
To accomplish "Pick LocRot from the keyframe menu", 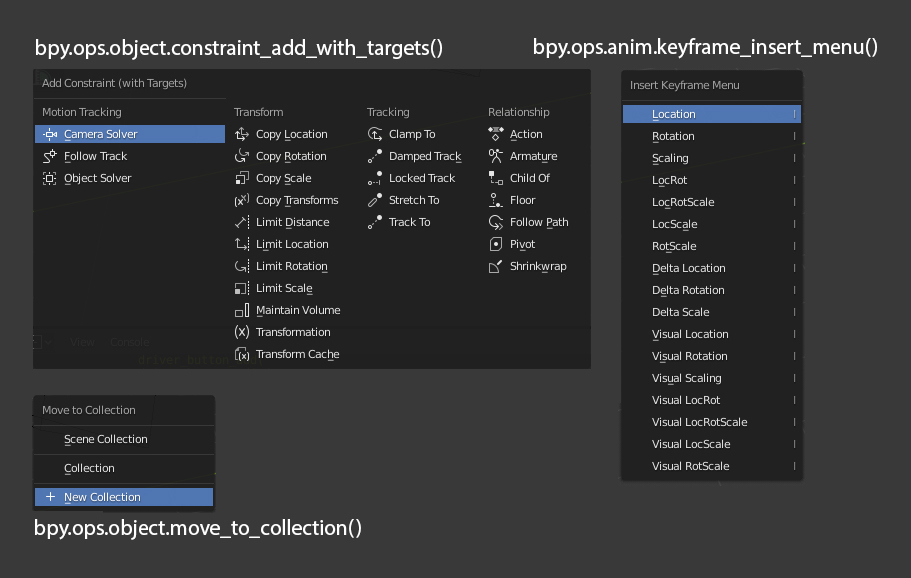I will pos(712,180).
